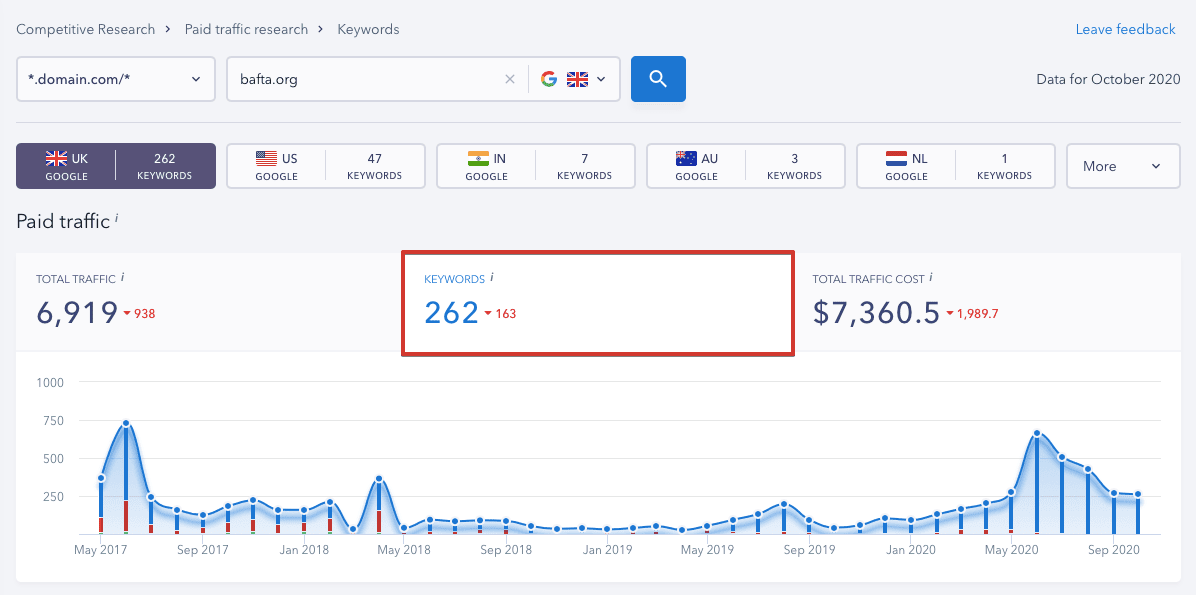
Task: Select the Total Traffic Cost metric card
Action: coord(988,302)
